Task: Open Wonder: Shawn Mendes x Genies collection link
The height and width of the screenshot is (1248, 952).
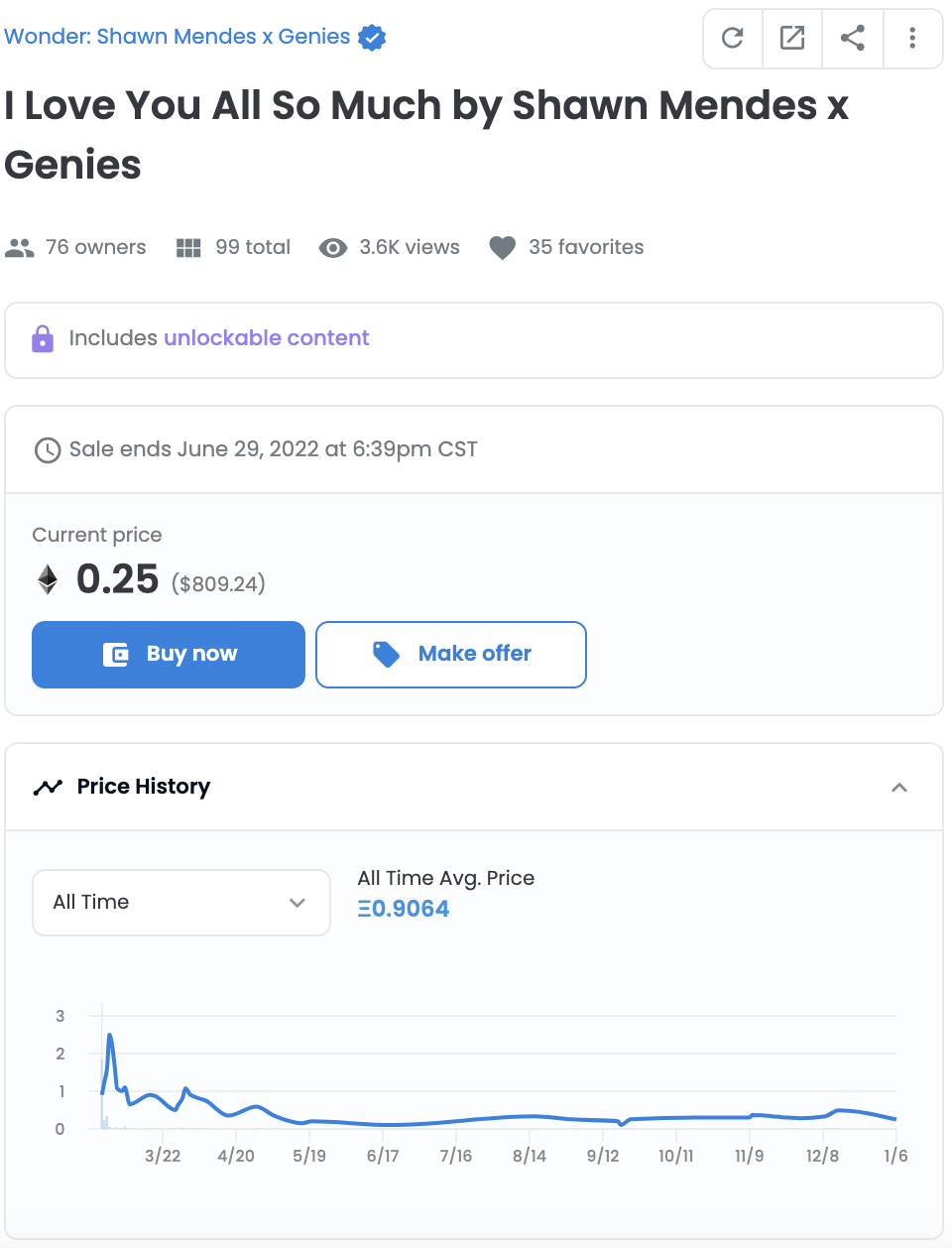Action: tap(178, 37)
